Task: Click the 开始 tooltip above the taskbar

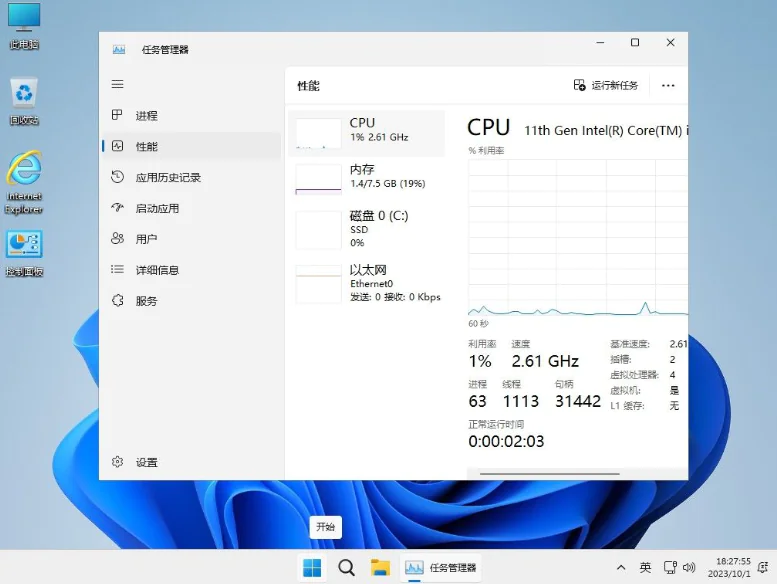Action: [326, 527]
